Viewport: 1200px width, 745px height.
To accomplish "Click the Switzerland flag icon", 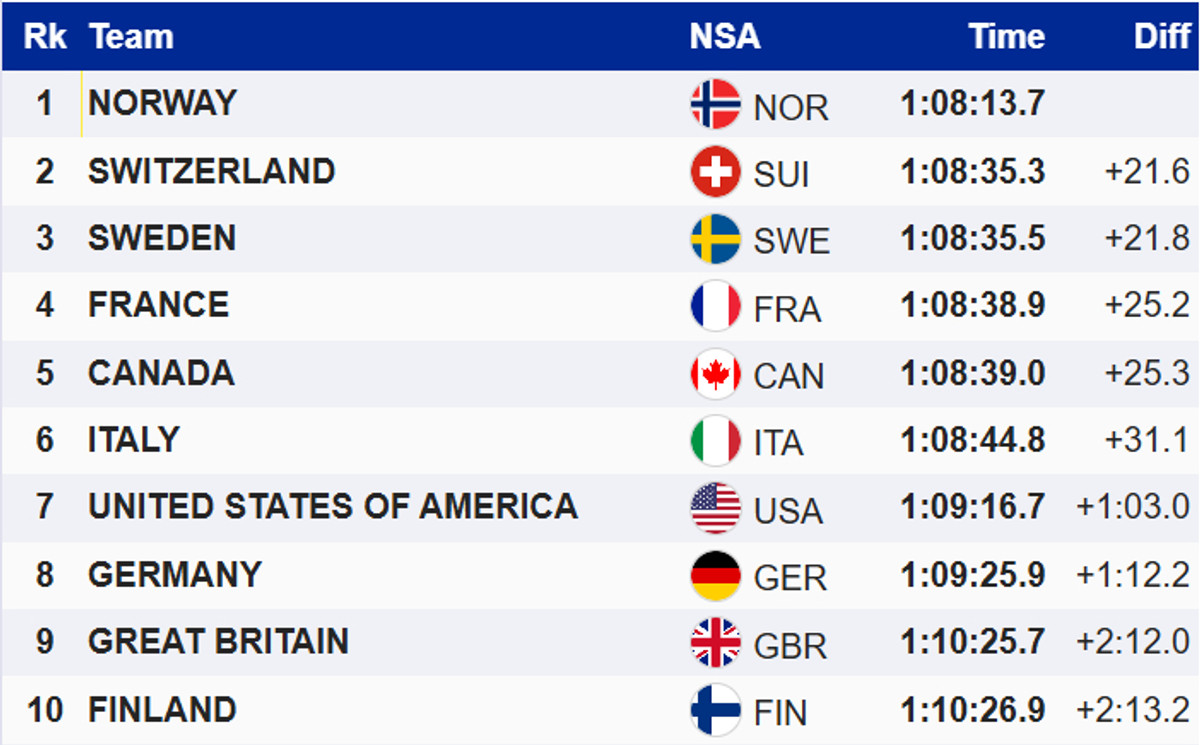I will pos(715,171).
